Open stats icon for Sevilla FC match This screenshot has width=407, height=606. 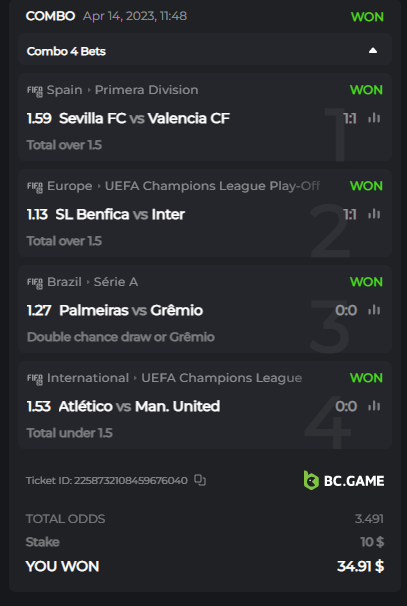[374, 118]
